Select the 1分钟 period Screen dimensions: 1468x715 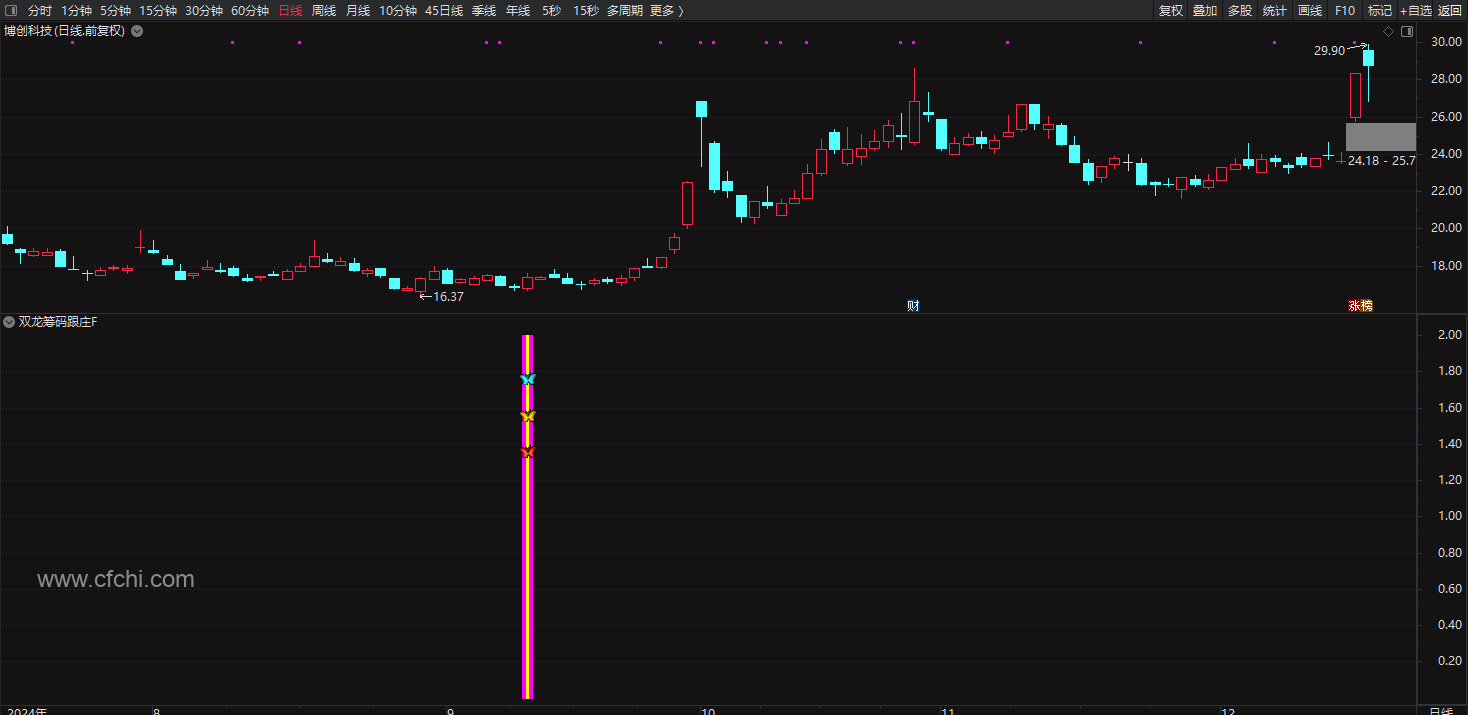pos(76,11)
